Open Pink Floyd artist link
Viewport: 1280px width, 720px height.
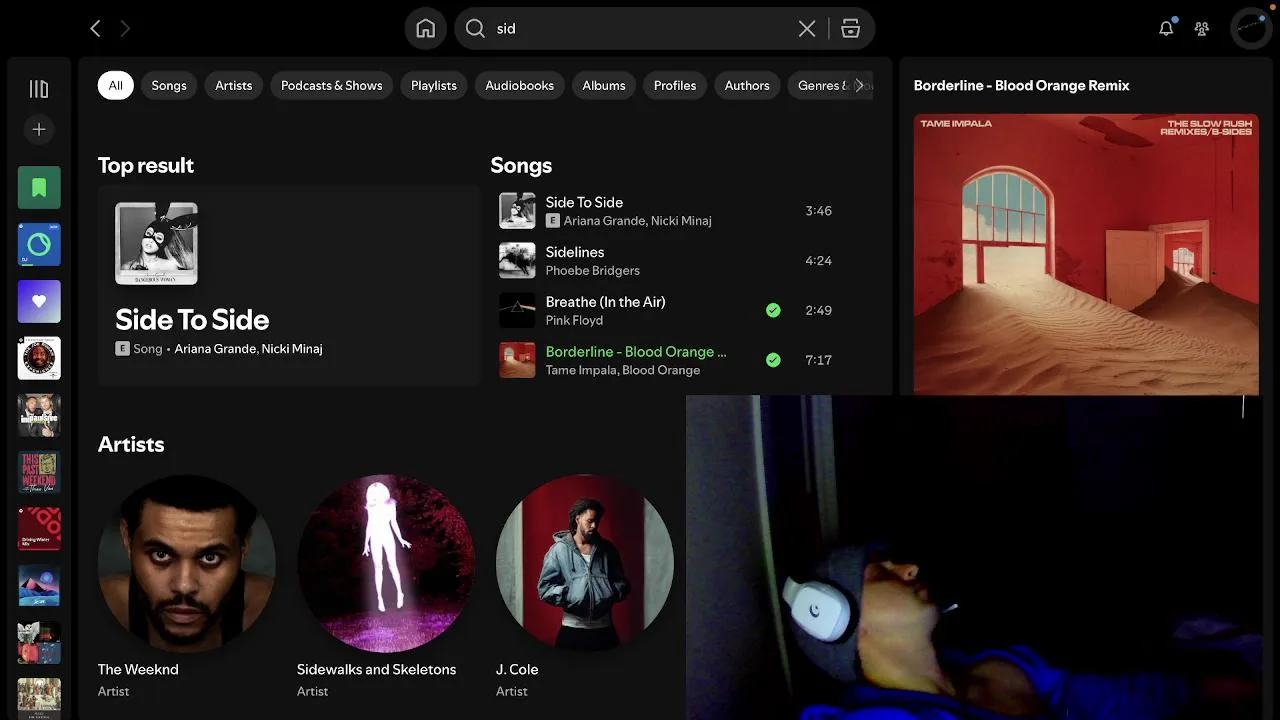click(x=574, y=320)
